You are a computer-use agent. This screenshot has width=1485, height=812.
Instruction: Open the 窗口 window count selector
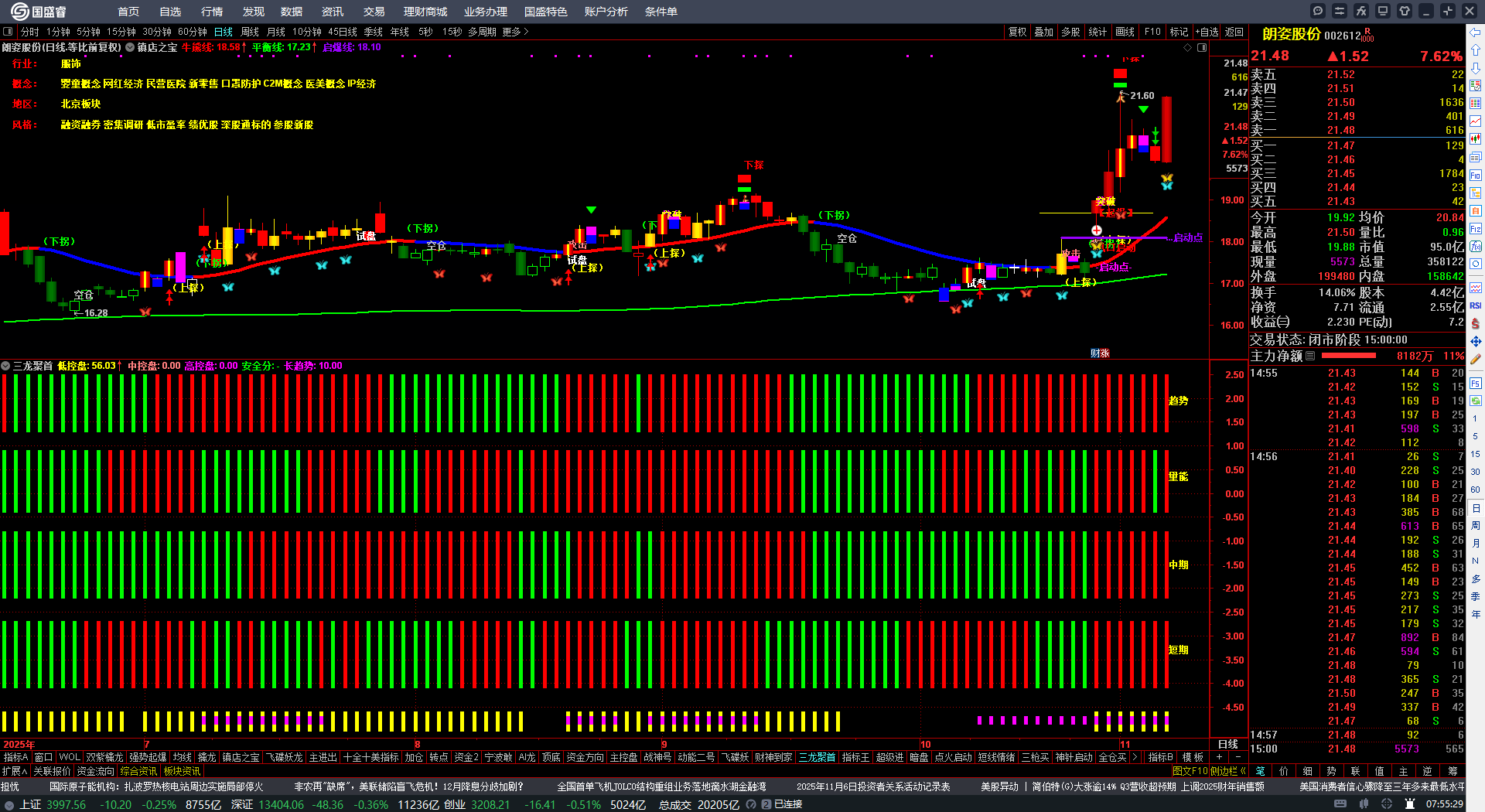click(x=43, y=757)
